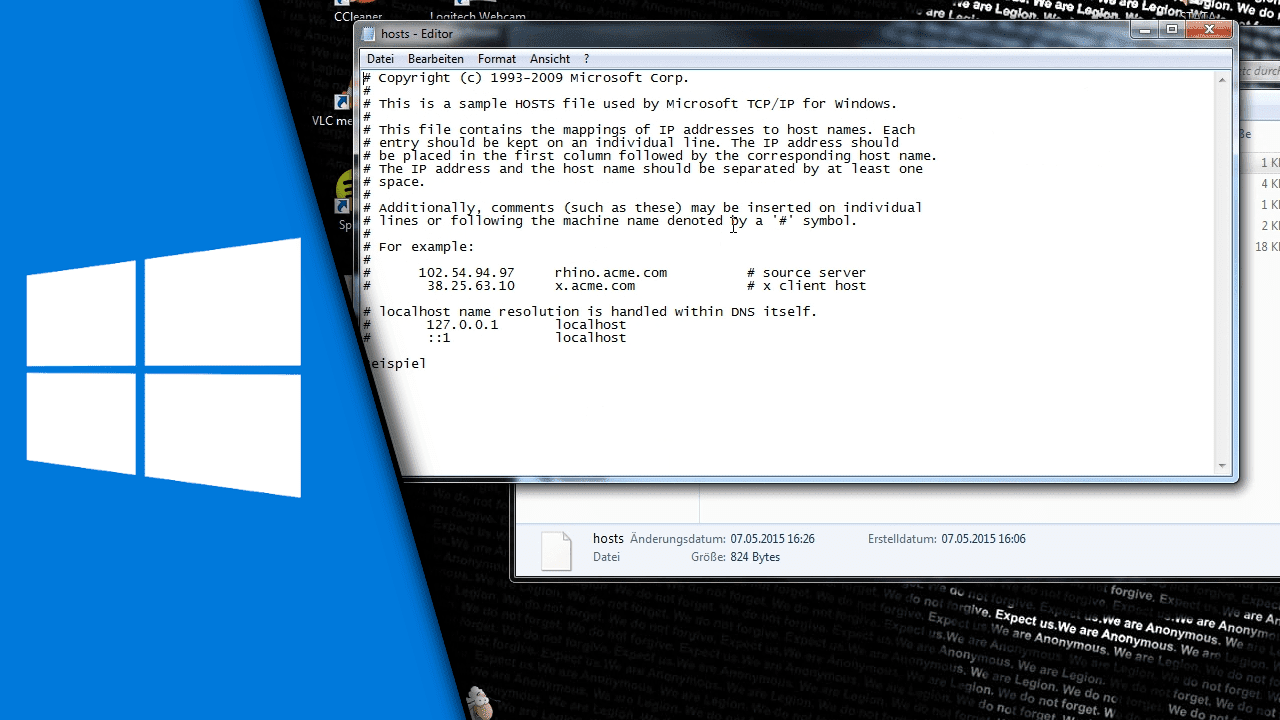The width and height of the screenshot is (1280, 720).
Task: Select the Logitech Webcam desktop shortcut label
Action: pos(478,16)
